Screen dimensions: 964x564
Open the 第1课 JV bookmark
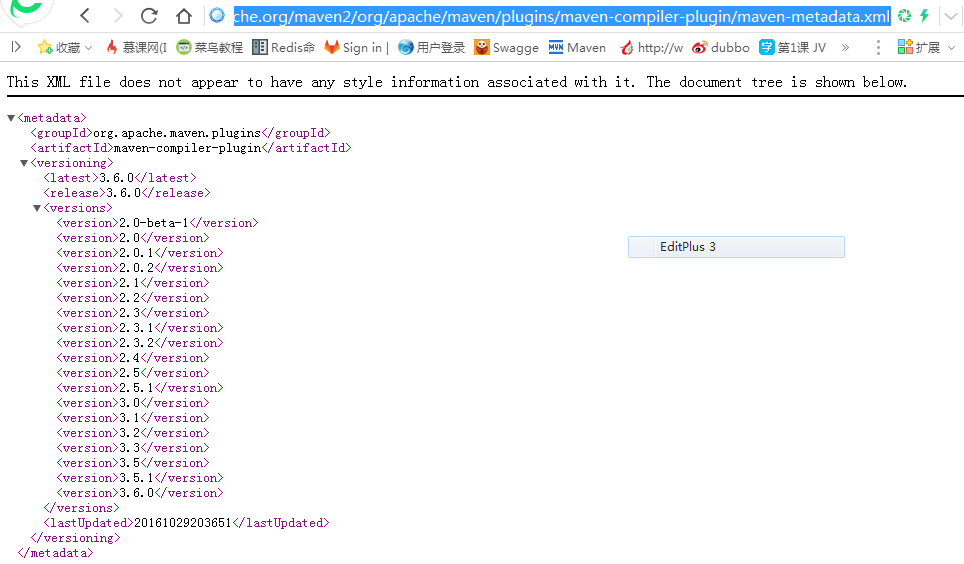pyautogui.click(x=792, y=47)
